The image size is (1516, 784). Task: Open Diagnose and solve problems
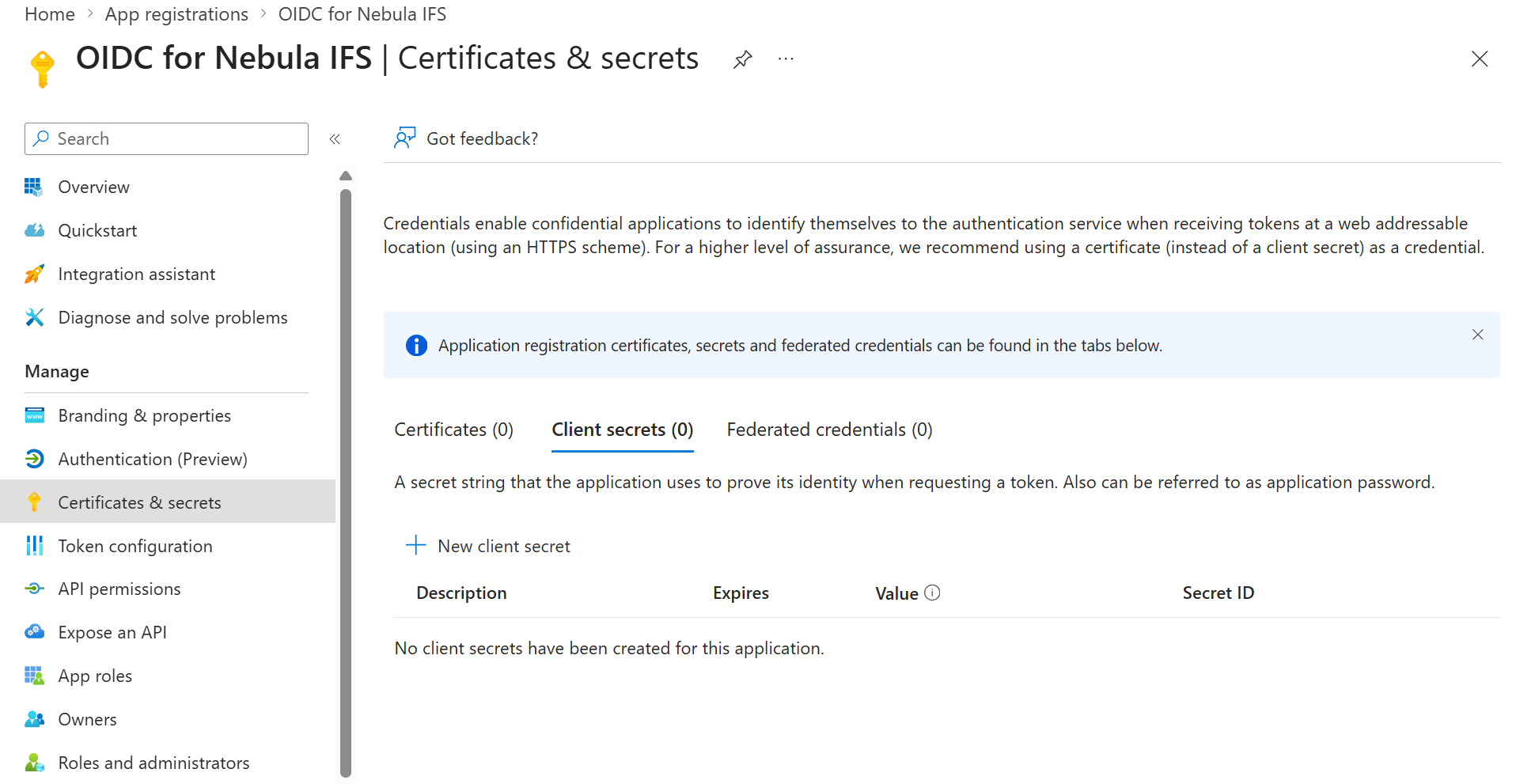pyautogui.click(x=172, y=317)
